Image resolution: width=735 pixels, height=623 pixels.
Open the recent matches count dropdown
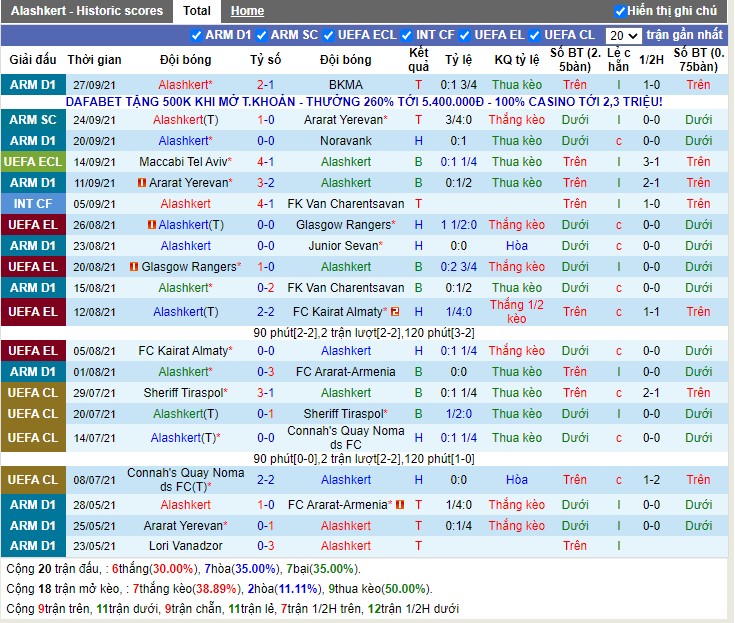point(623,35)
